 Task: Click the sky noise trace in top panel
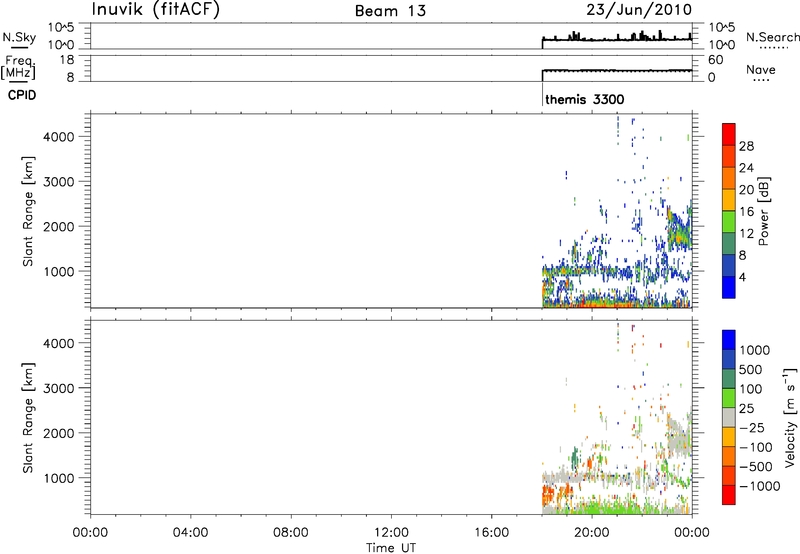(x=617, y=39)
